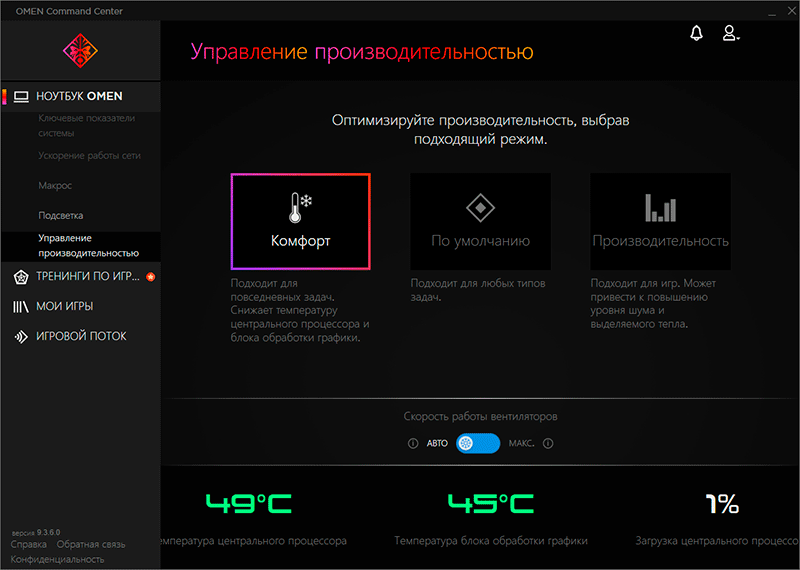The width and height of the screenshot is (800, 570).
Task: Open ТРЕНИНГИ ПО ИГР section
Action: pyautogui.click(x=81, y=277)
